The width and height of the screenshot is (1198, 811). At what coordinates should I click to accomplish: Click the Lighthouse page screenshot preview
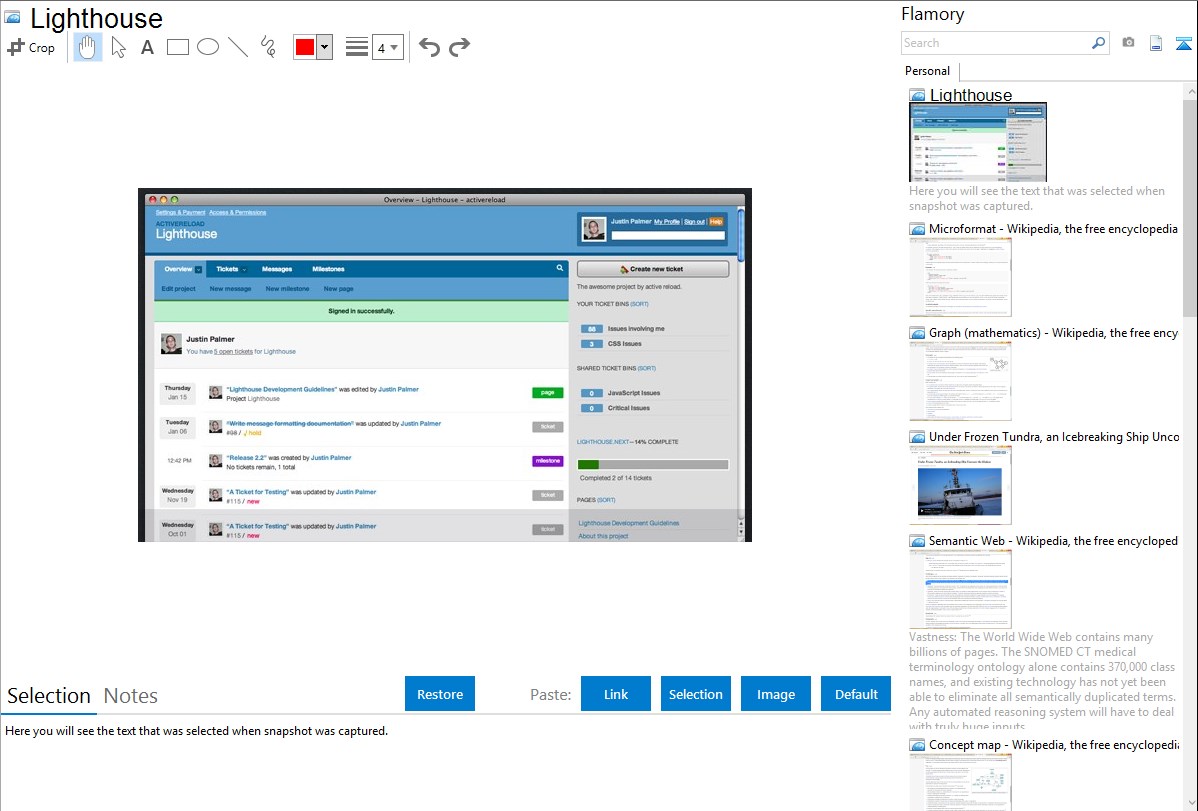[445, 365]
